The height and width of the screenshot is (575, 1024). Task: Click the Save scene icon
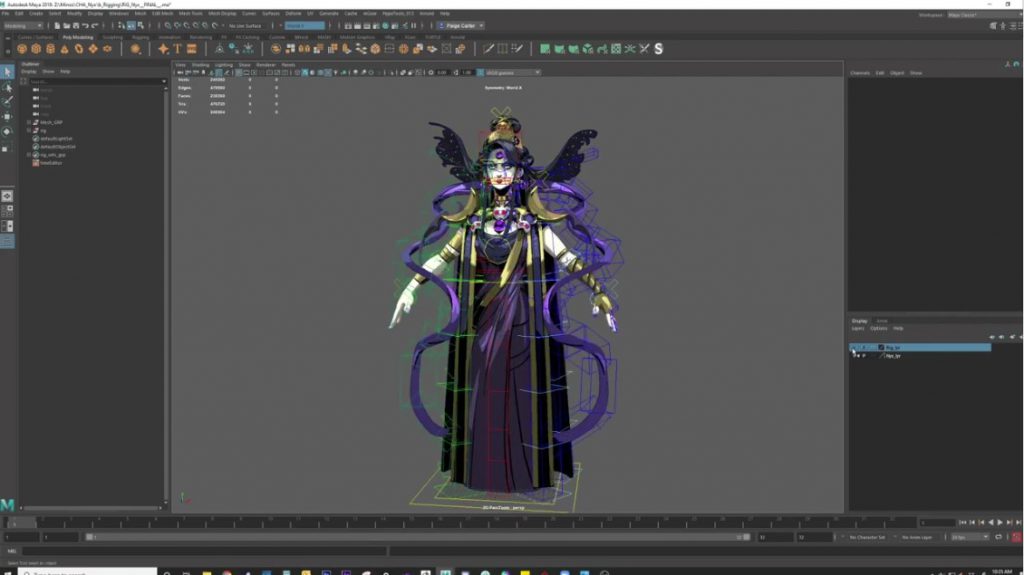point(76,26)
